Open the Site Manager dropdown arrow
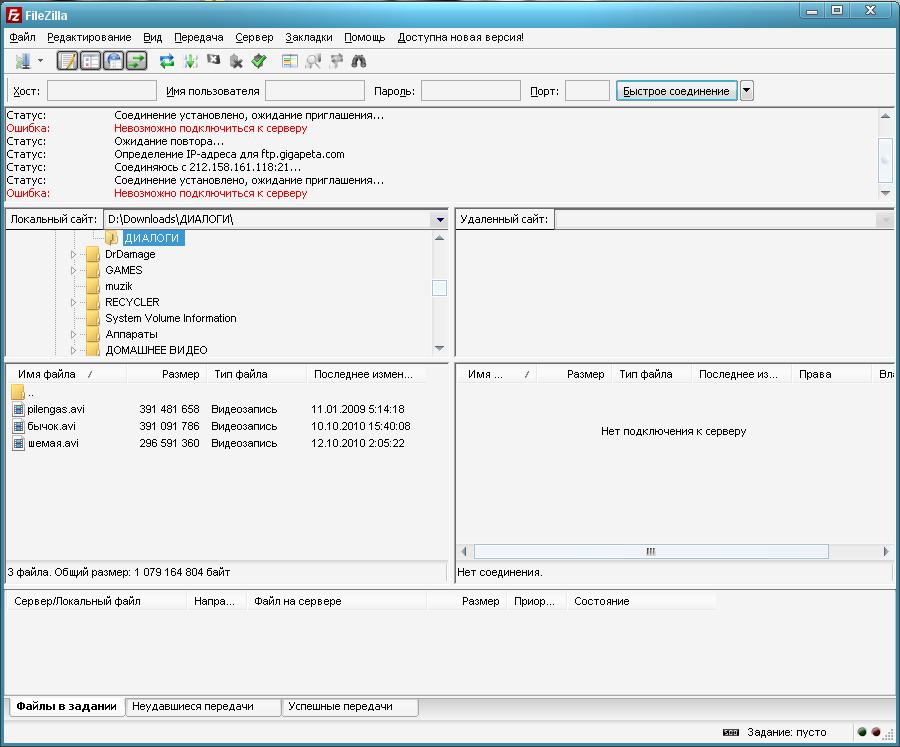The width and height of the screenshot is (900, 747). (40, 61)
